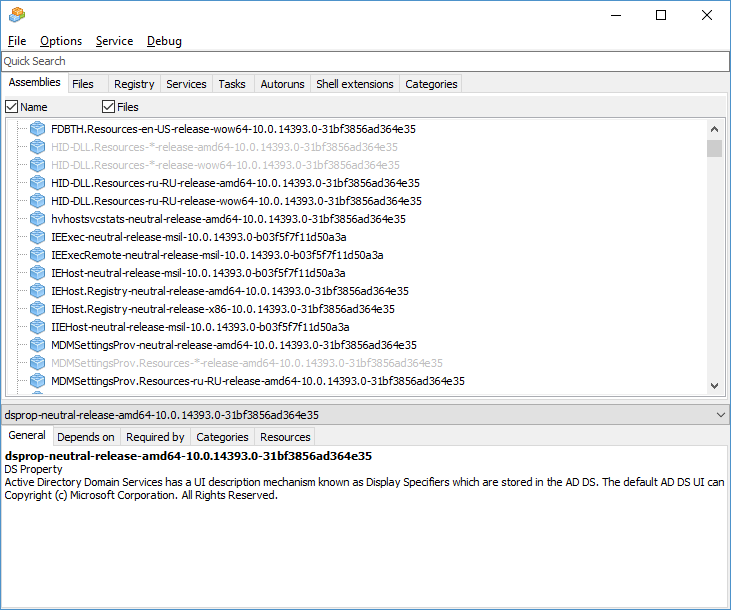Image resolution: width=731 pixels, height=610 pixels.
Task: Open the Required by tab
Action: coord(155,437)
